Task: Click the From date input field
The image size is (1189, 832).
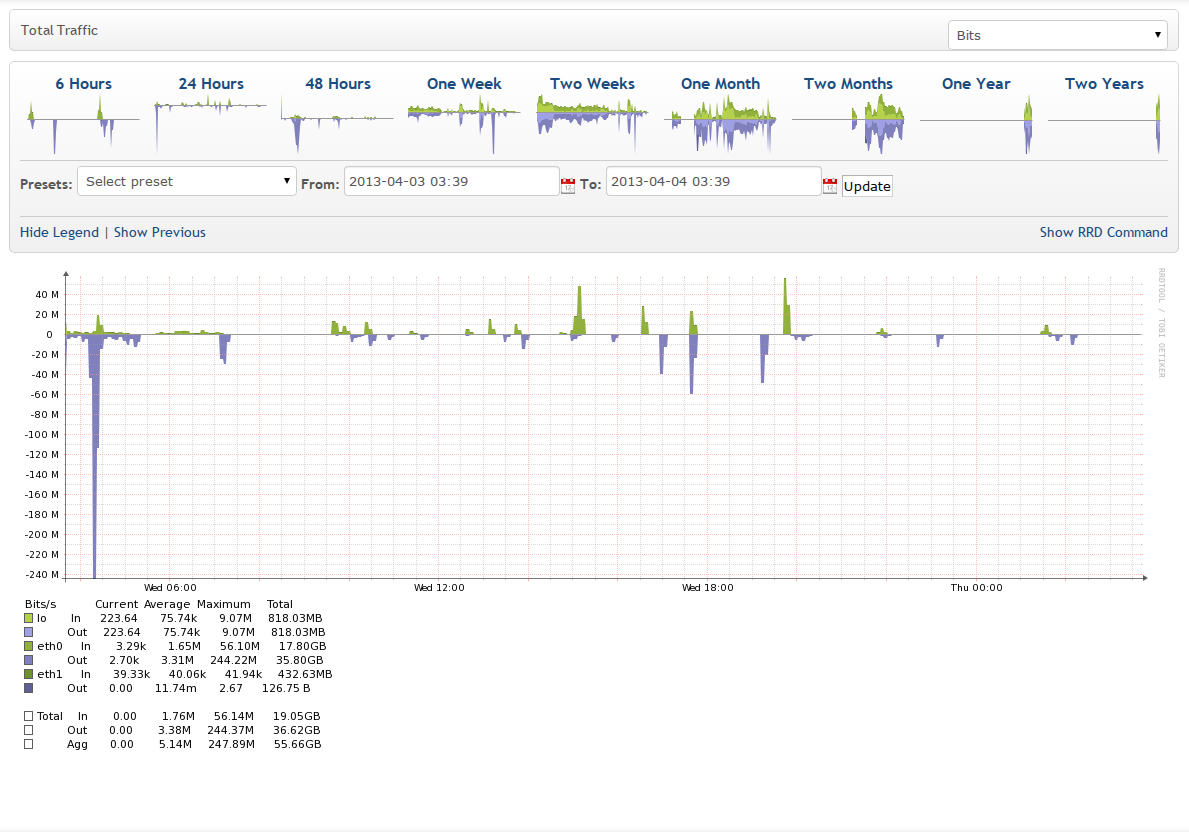Action: (451, 182)
